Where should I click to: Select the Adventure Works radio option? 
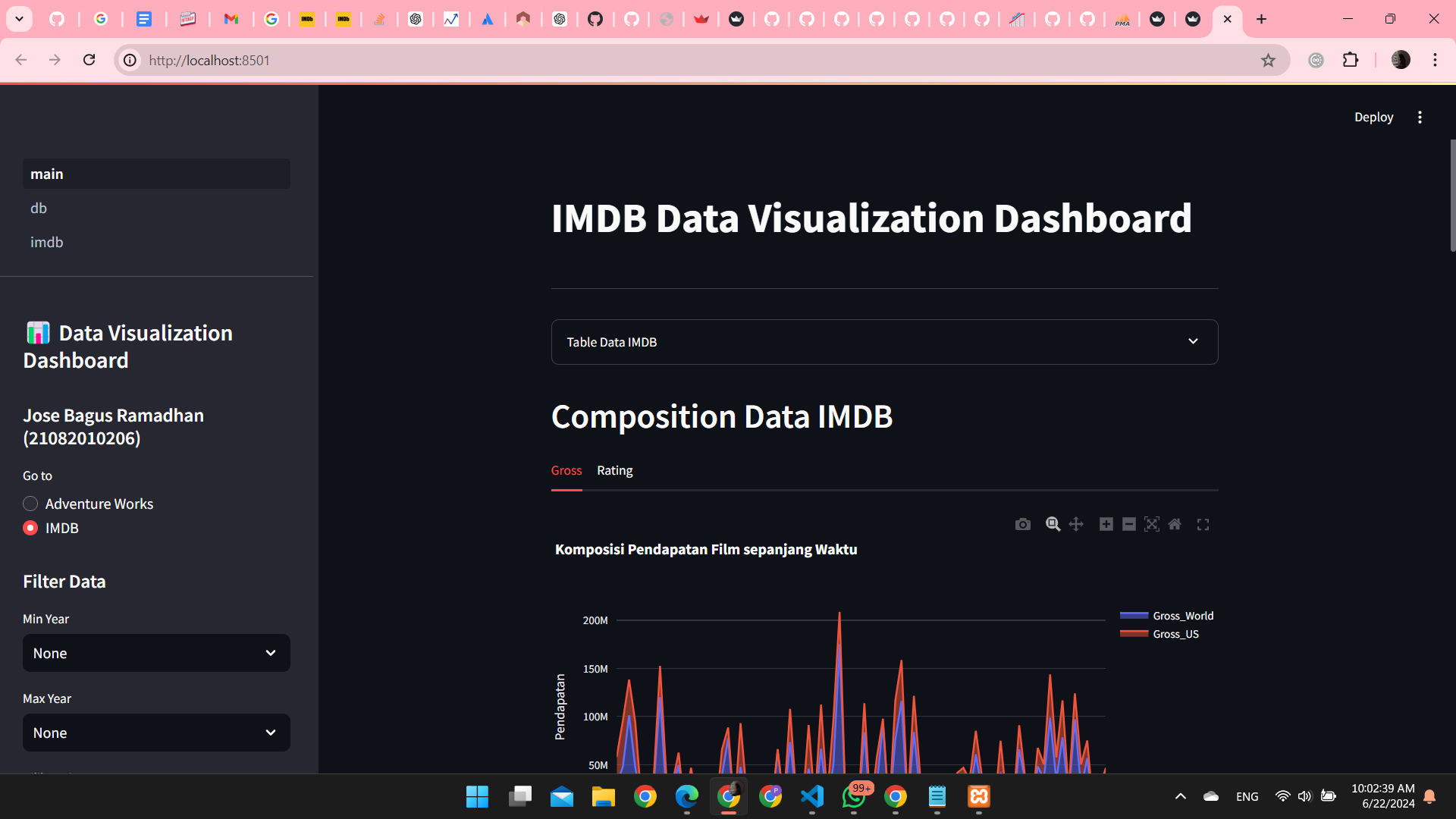pyautogui.click(x=30, y=504)
